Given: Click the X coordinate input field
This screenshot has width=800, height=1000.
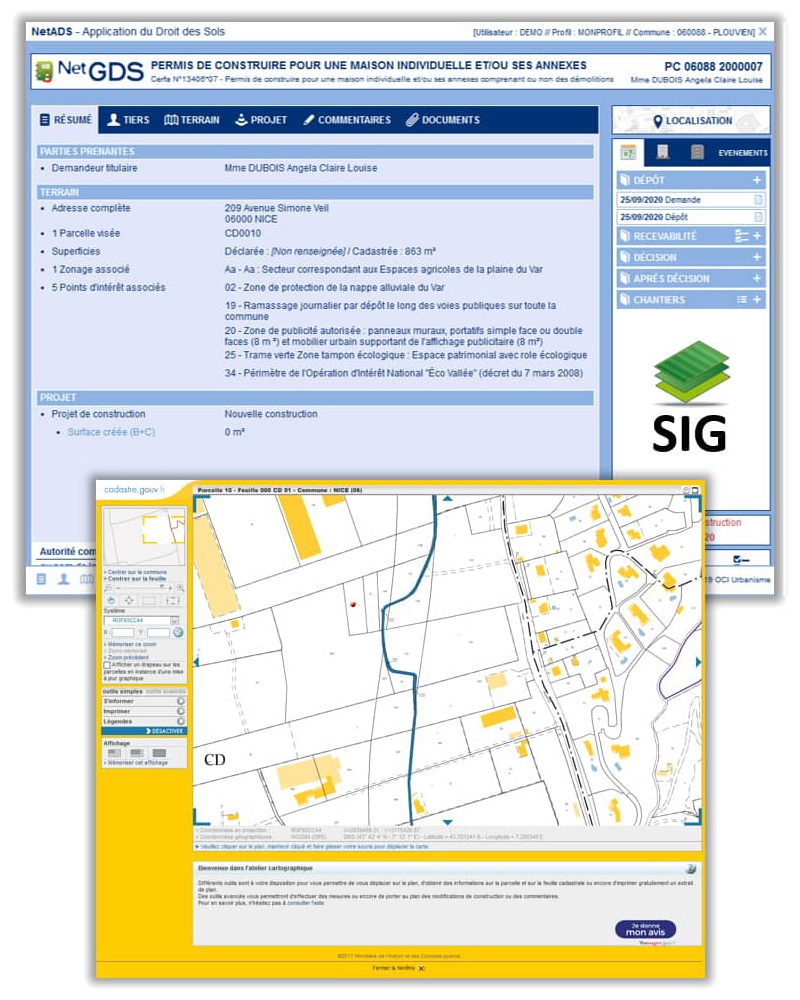Looking at the screenshot, I should pos(123,633).
